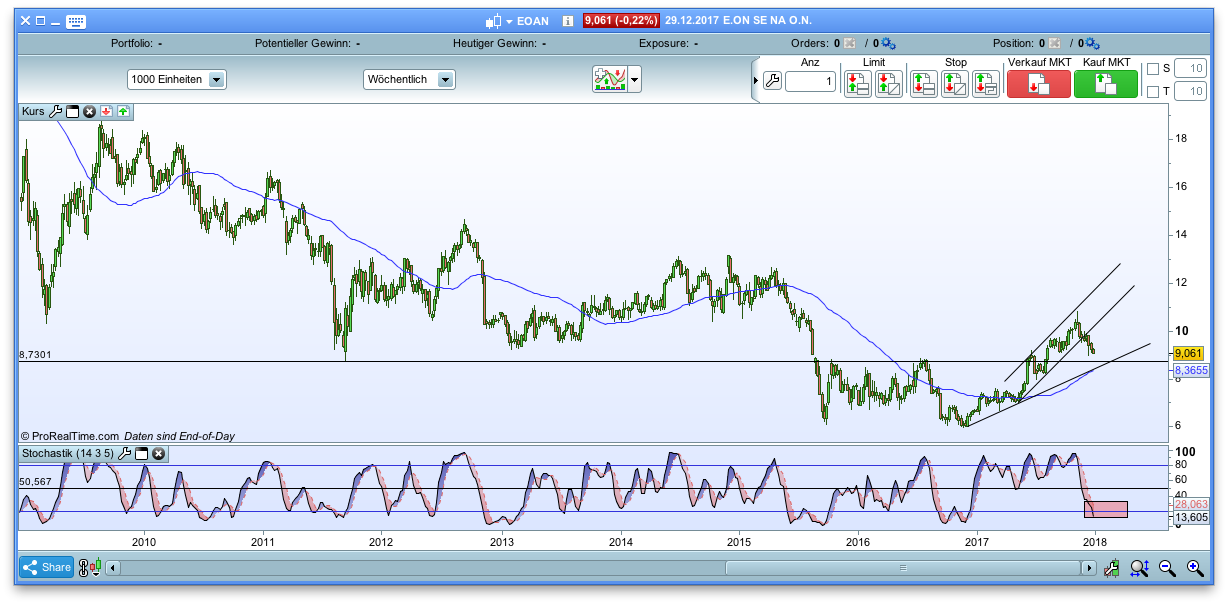This screenshot has width=1228, height=605.
Task: Click the drawing tools icon at bottom right
Action: click(x=1111, y=568)
